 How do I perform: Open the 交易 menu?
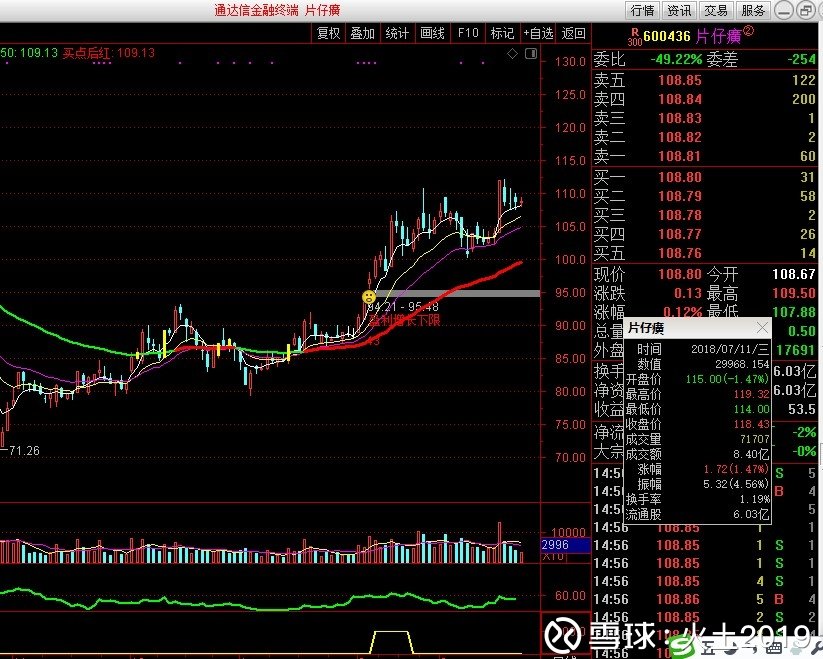716,10
